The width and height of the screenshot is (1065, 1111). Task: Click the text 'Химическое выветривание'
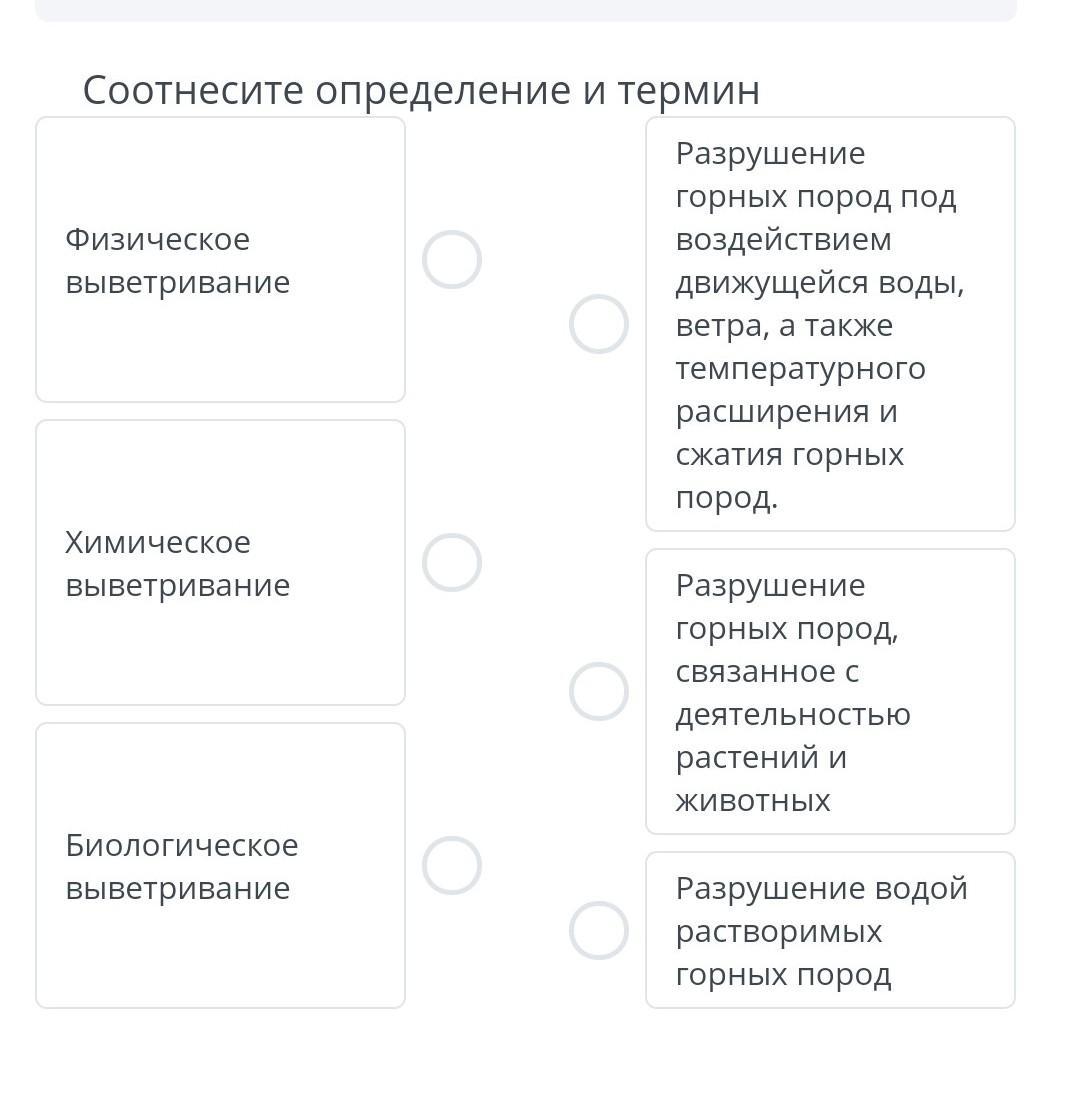177,564
